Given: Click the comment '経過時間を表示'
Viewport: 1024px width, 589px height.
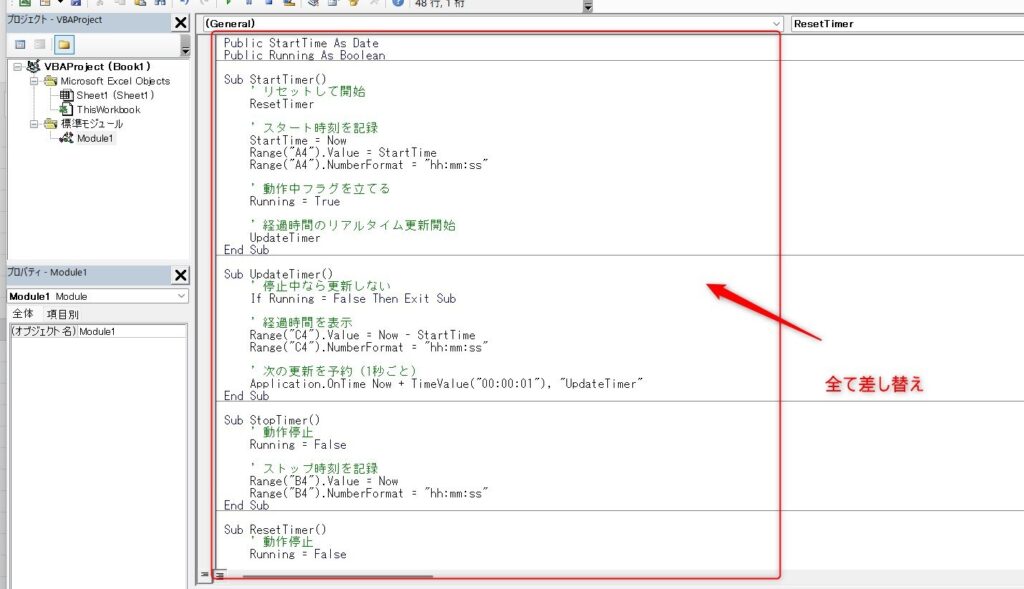Looking at the screenshot, I should pos(301,323).
